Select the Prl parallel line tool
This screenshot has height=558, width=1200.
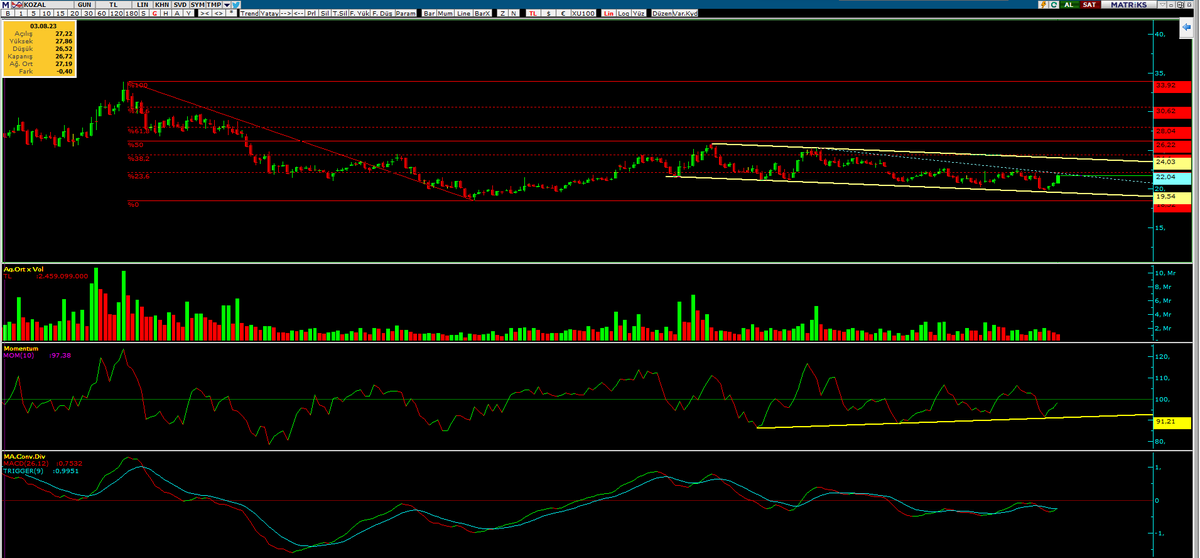313,13
